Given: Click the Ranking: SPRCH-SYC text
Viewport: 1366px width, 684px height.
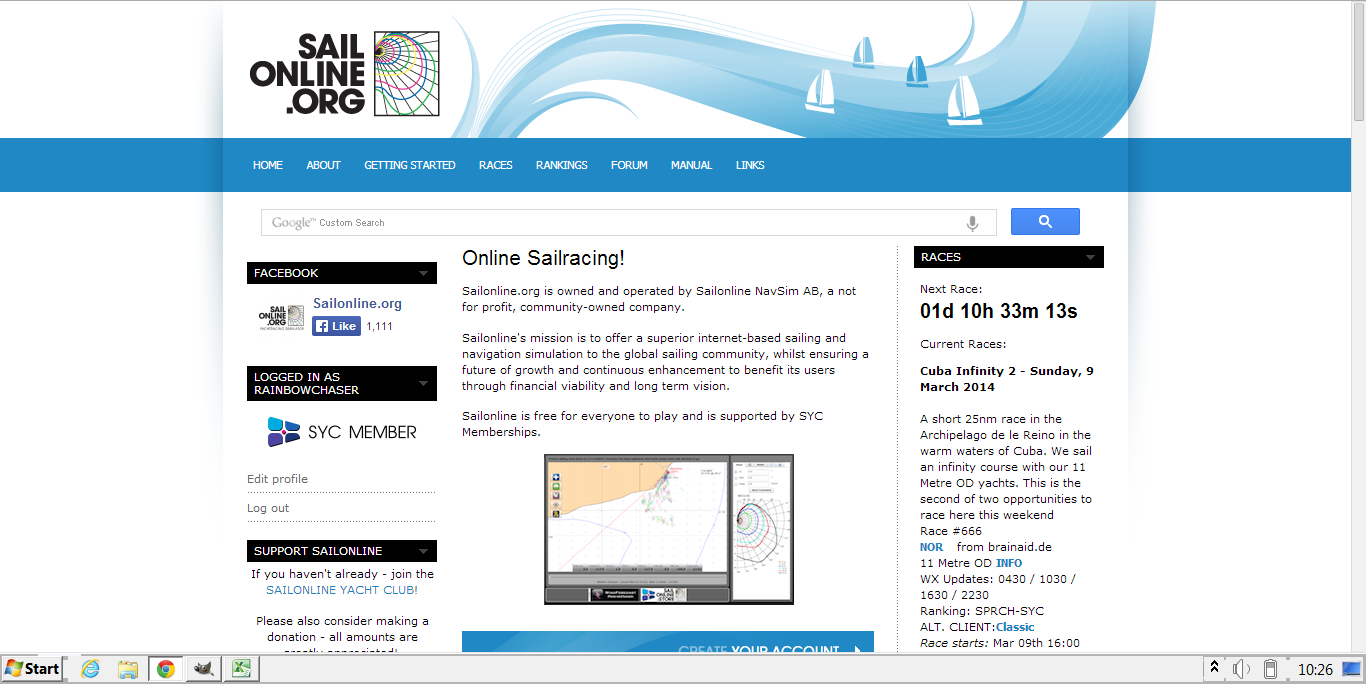Looking at the screenshot, I should point(982,611).
